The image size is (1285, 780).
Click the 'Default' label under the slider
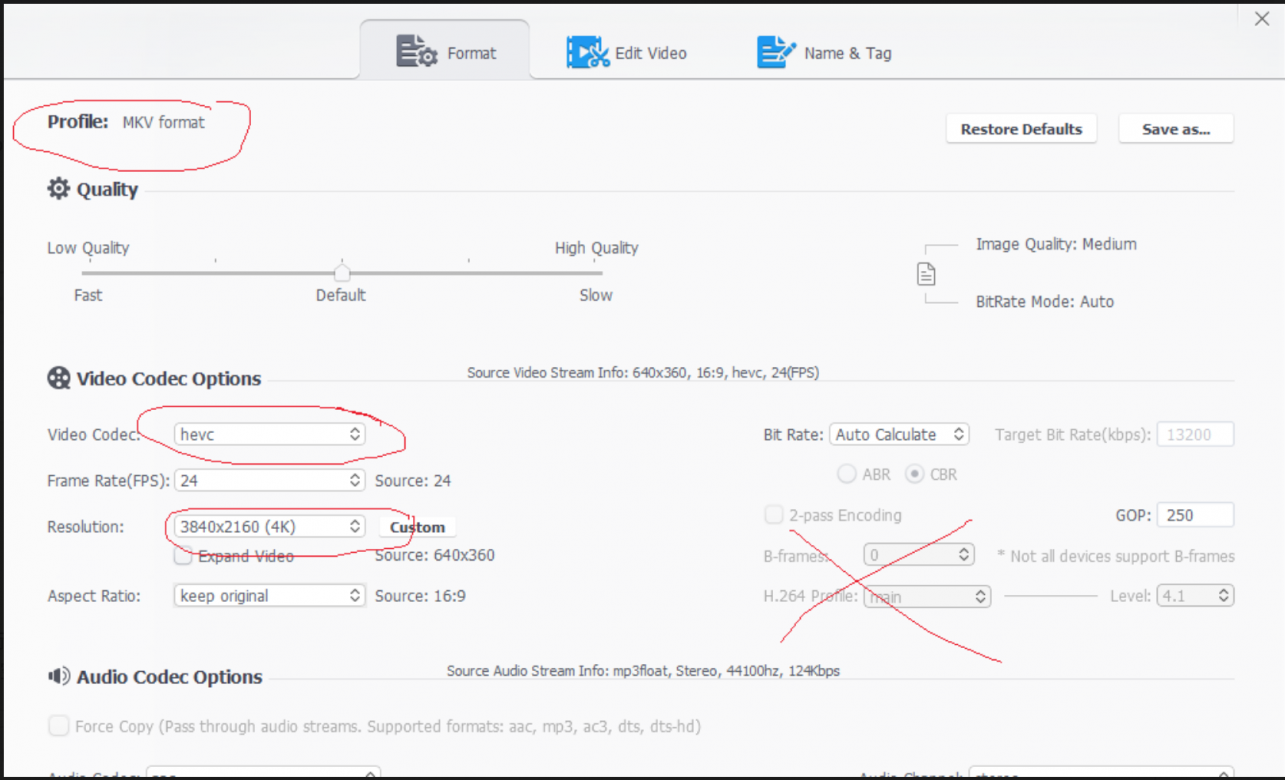coord(341,295)
